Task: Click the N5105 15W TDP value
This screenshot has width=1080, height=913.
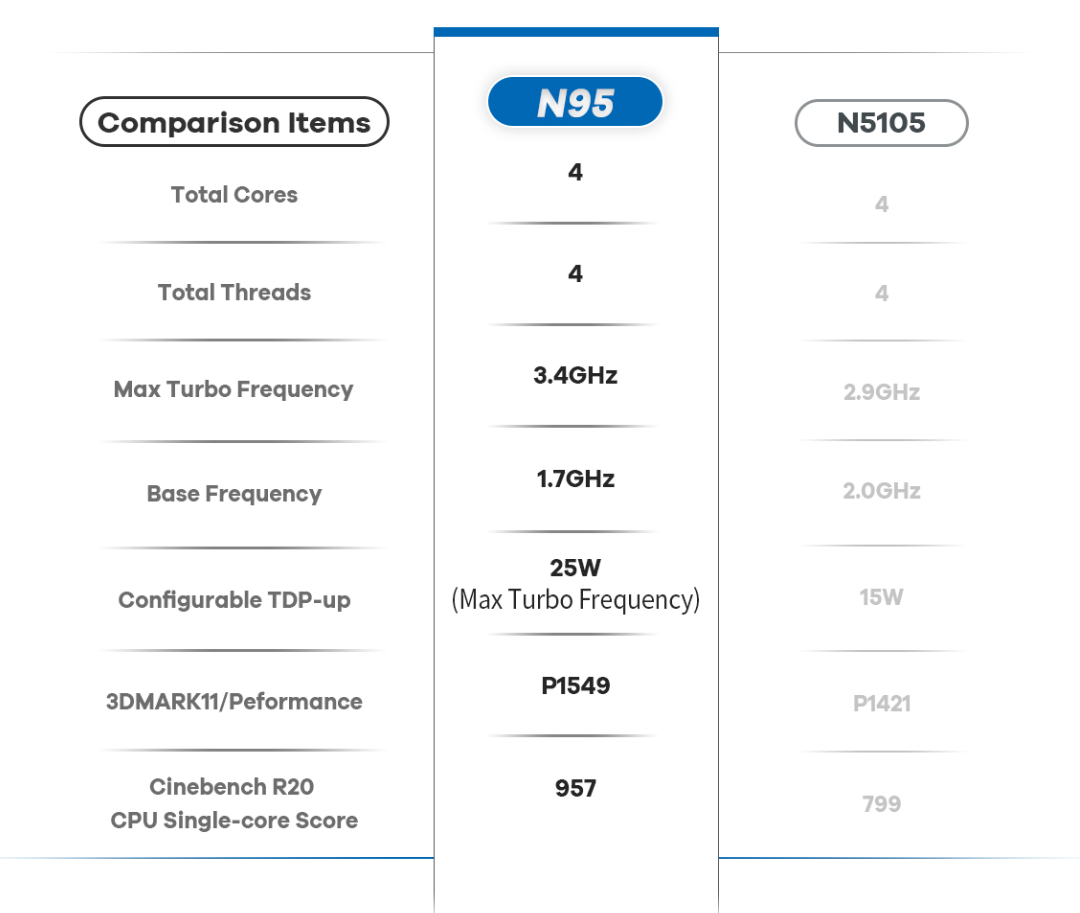Action: (x=882, y=597)
